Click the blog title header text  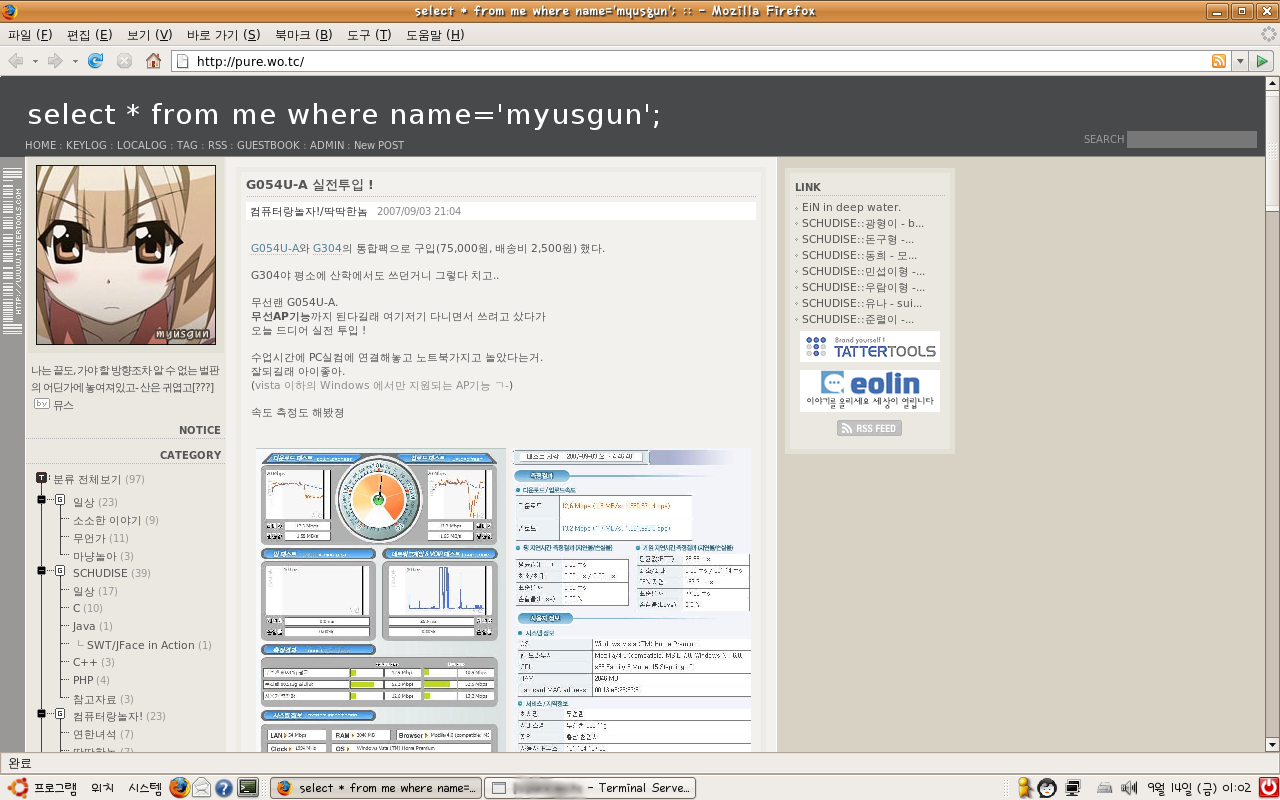(344, 114)
